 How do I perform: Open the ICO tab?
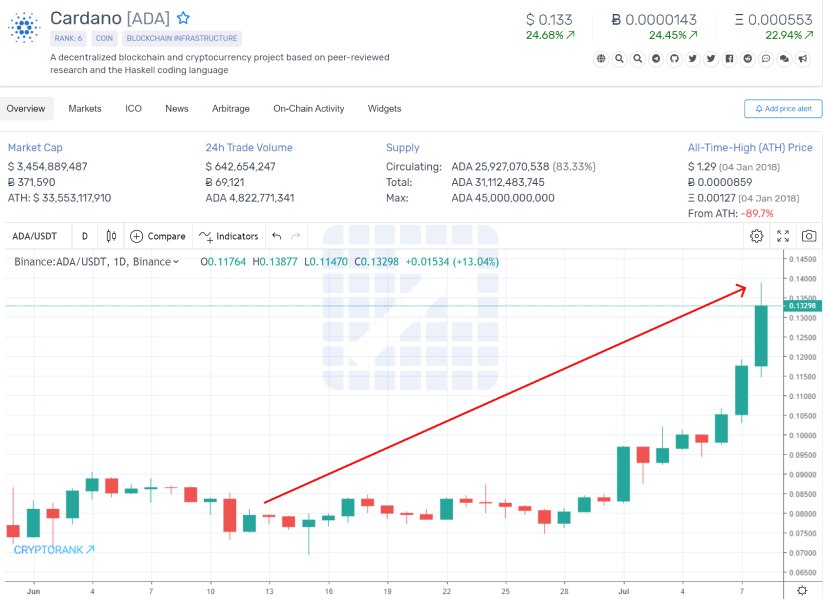point(133,109)
